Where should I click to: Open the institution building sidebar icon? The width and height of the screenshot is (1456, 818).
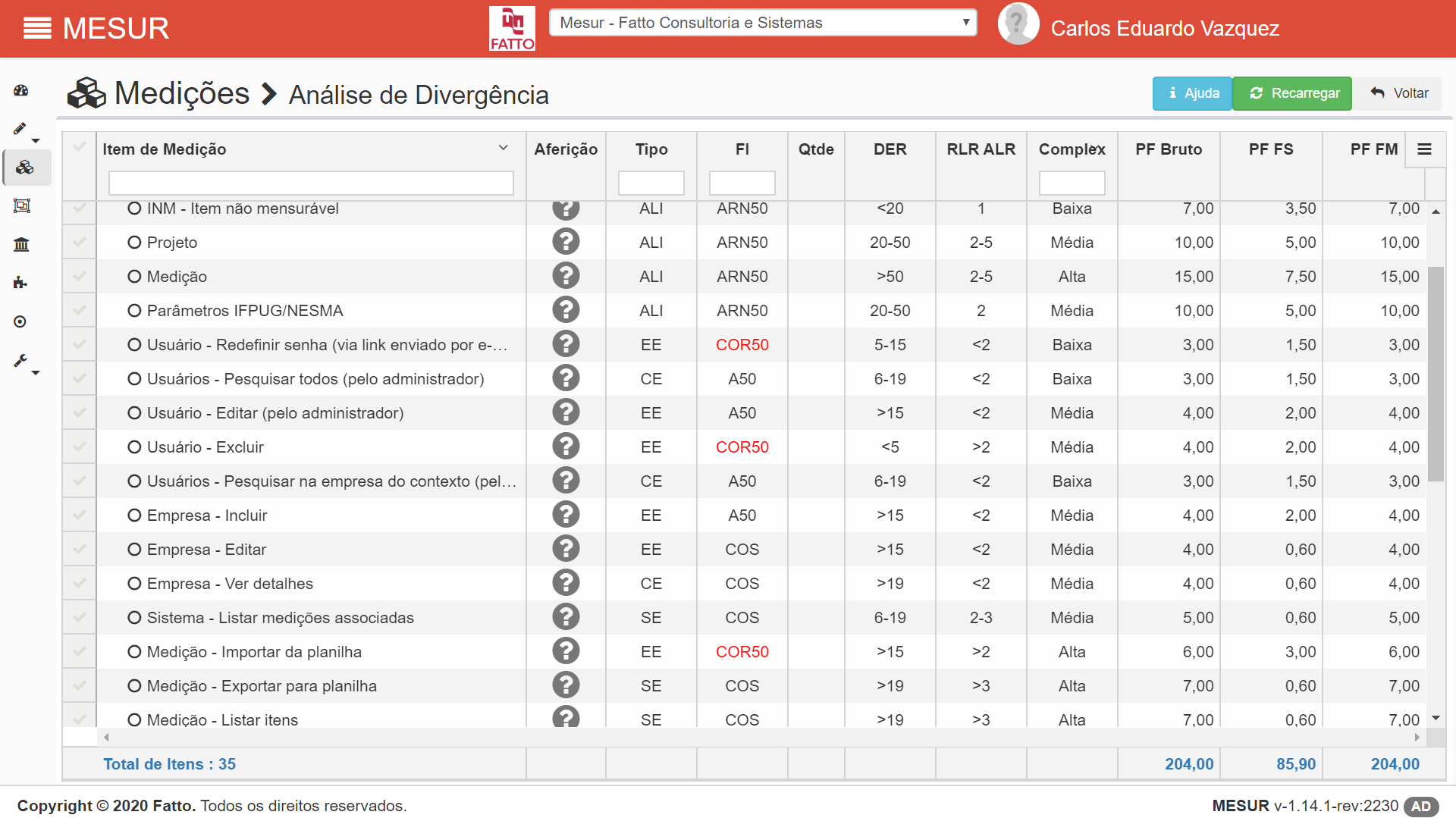[21, 244]
